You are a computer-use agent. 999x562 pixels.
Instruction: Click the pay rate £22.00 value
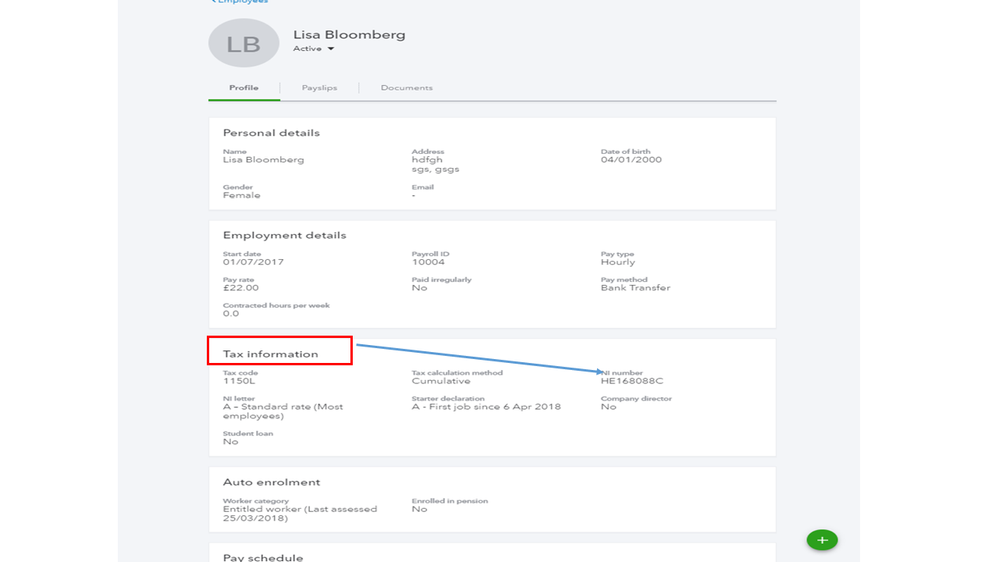[x=240, y=288]
